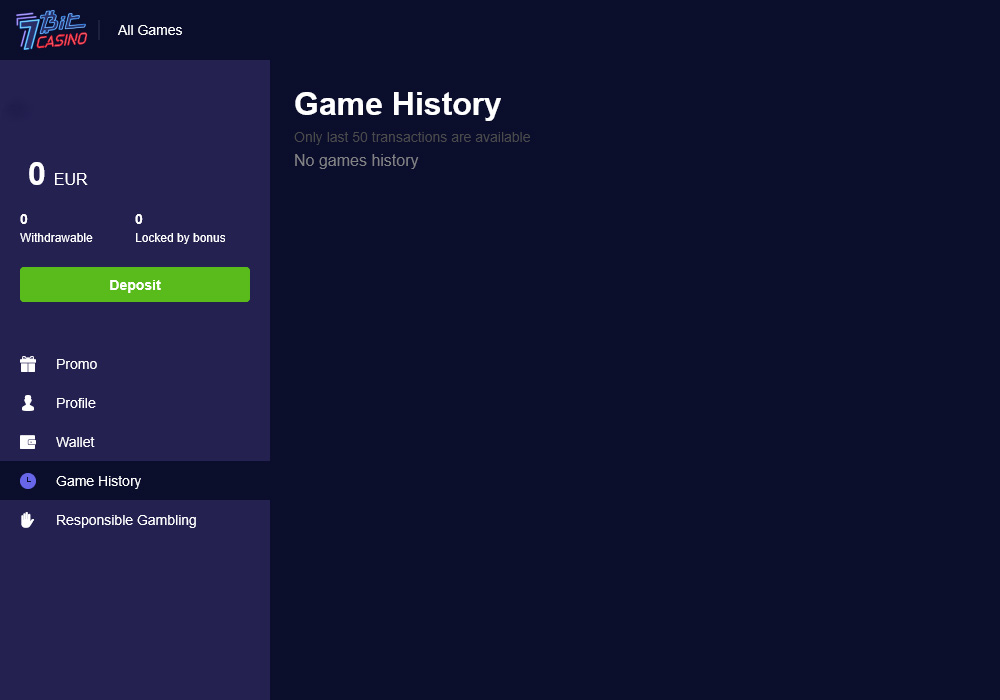This screenshot has height=700, width=1000.
Task: Click the Profile person icon
Action: [x=28, y=403]
